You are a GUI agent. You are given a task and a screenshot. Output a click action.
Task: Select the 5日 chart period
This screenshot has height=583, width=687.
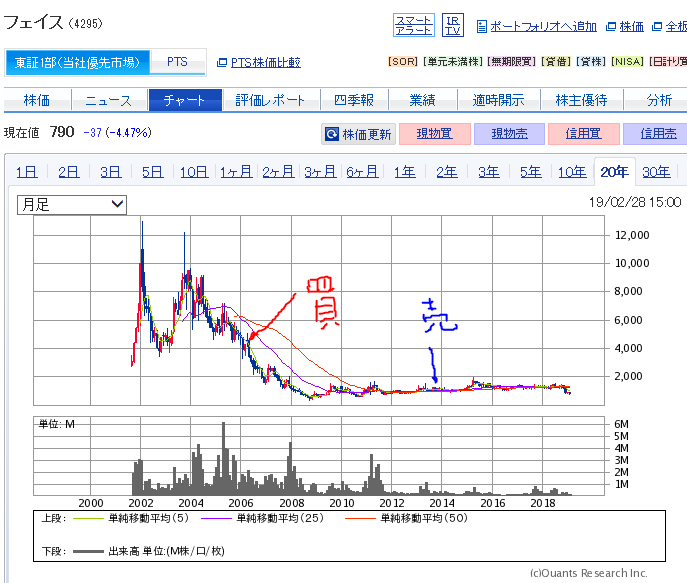tap(152, 172)
